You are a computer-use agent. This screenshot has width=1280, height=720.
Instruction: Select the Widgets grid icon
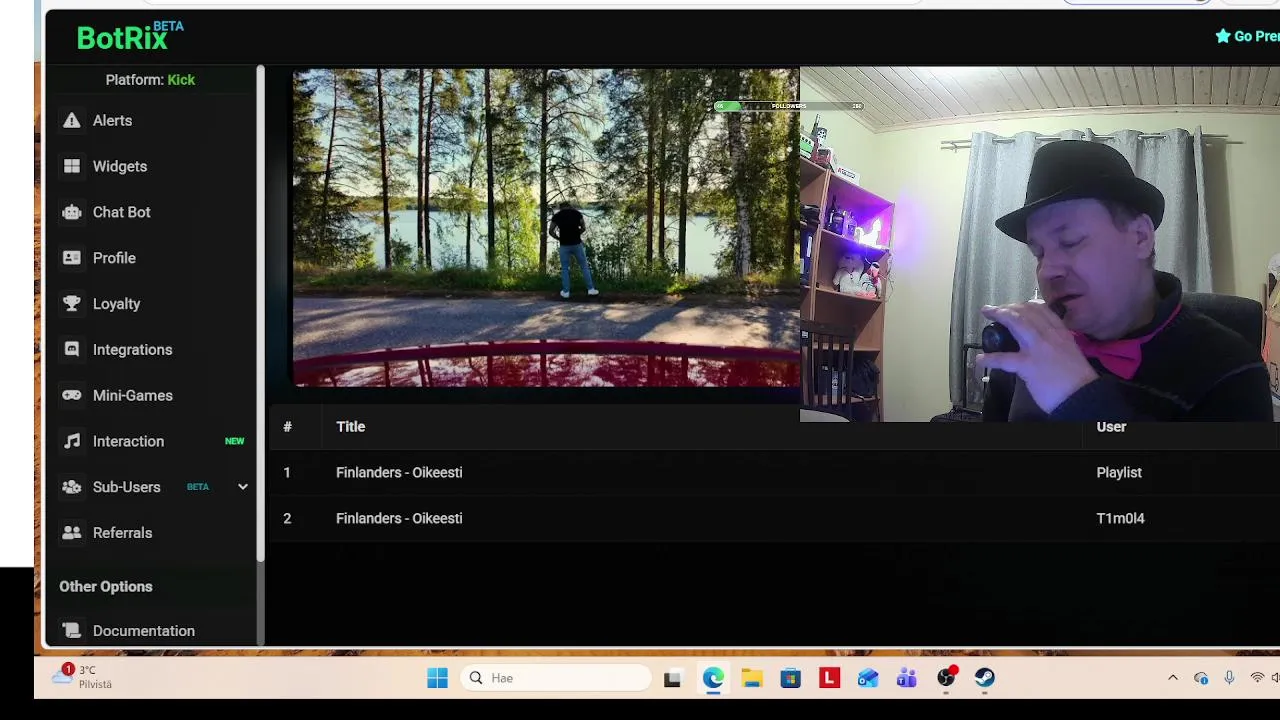point(72,166)
